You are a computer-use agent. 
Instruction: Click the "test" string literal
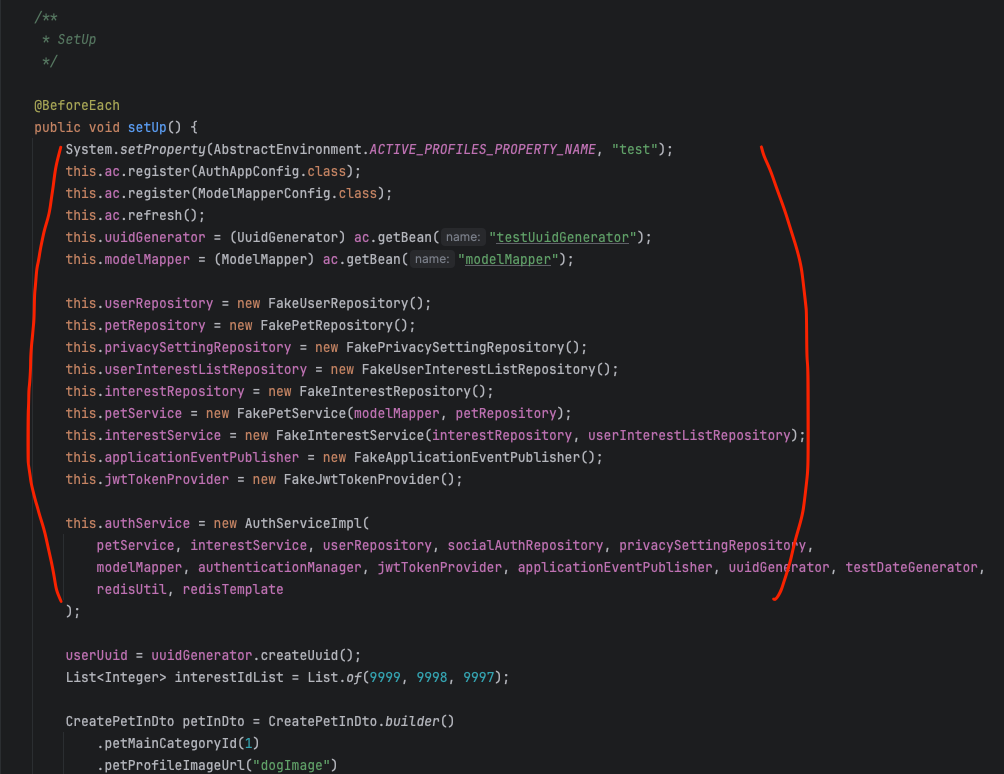[635, 149]
